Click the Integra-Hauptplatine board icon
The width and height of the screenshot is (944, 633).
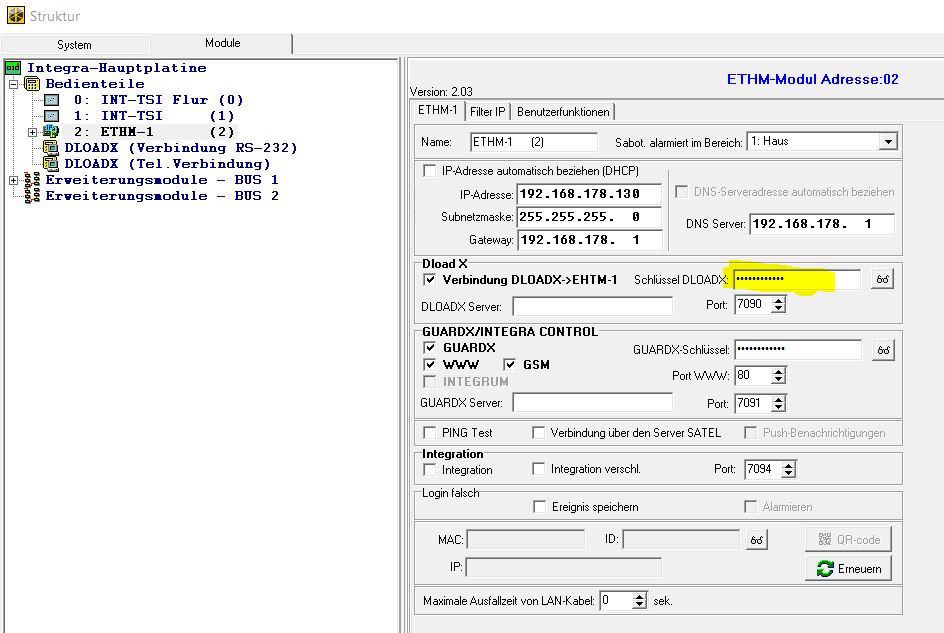13,68
